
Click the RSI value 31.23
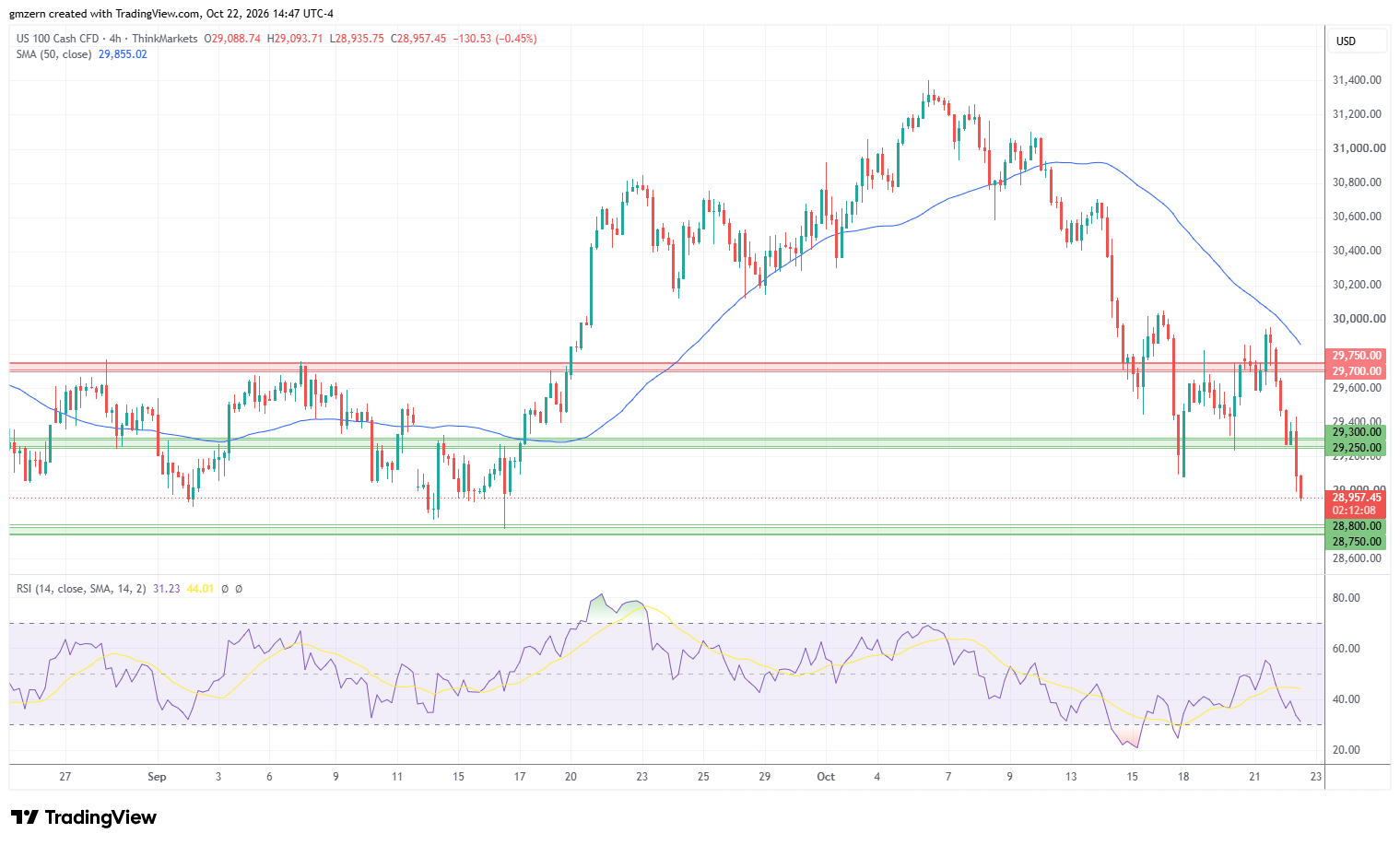pyautogui.click(x=166, y=589)
